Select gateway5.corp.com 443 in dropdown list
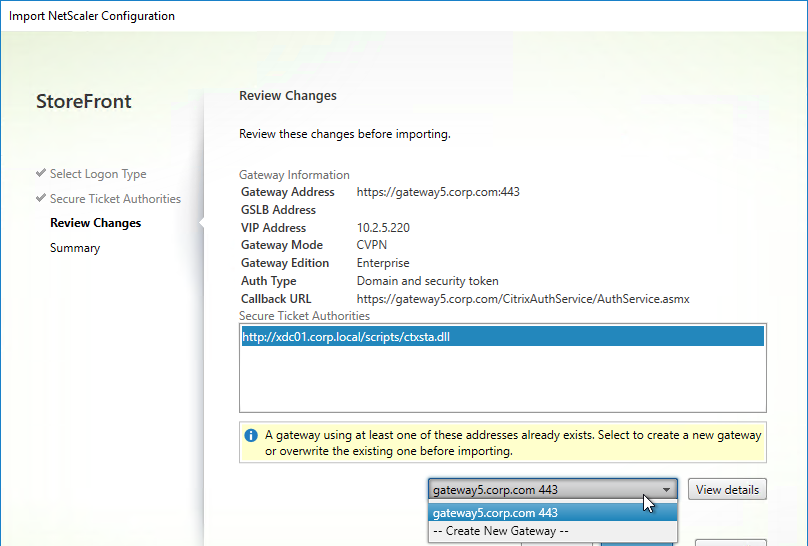Viewport: 808px width, 546px height. 552,513
